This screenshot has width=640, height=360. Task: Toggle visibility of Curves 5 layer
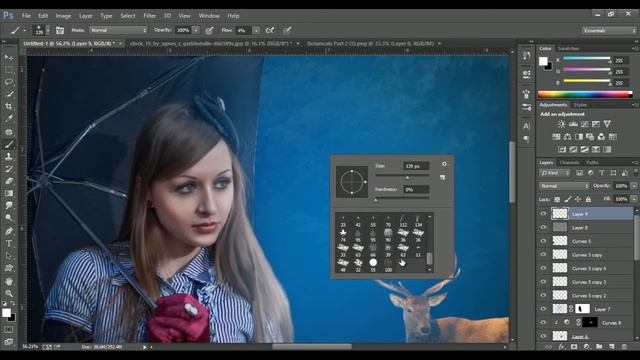(x=543, y=241)
